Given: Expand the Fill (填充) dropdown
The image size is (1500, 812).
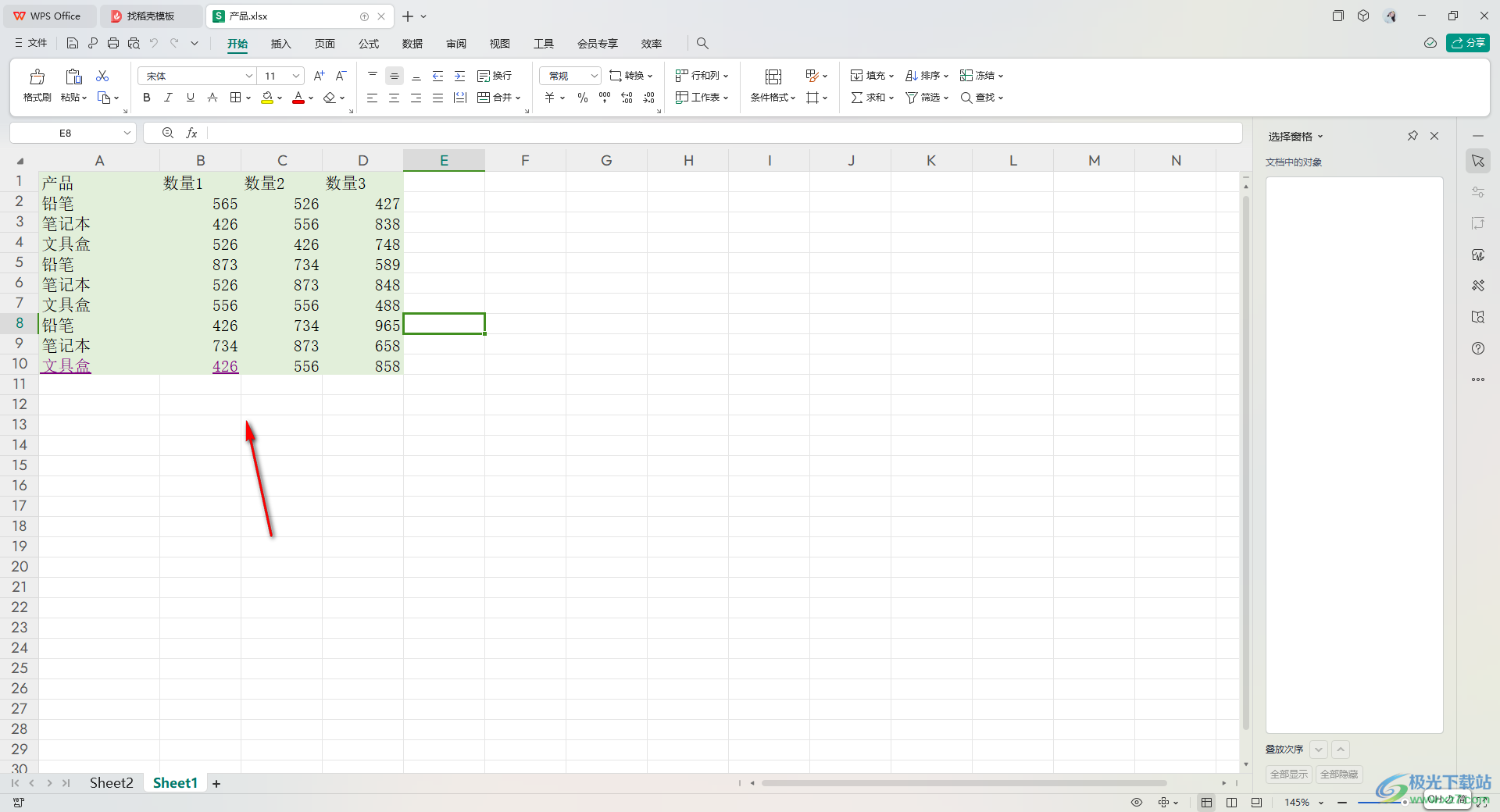Looking at the screenshot, I should (891, 77).
